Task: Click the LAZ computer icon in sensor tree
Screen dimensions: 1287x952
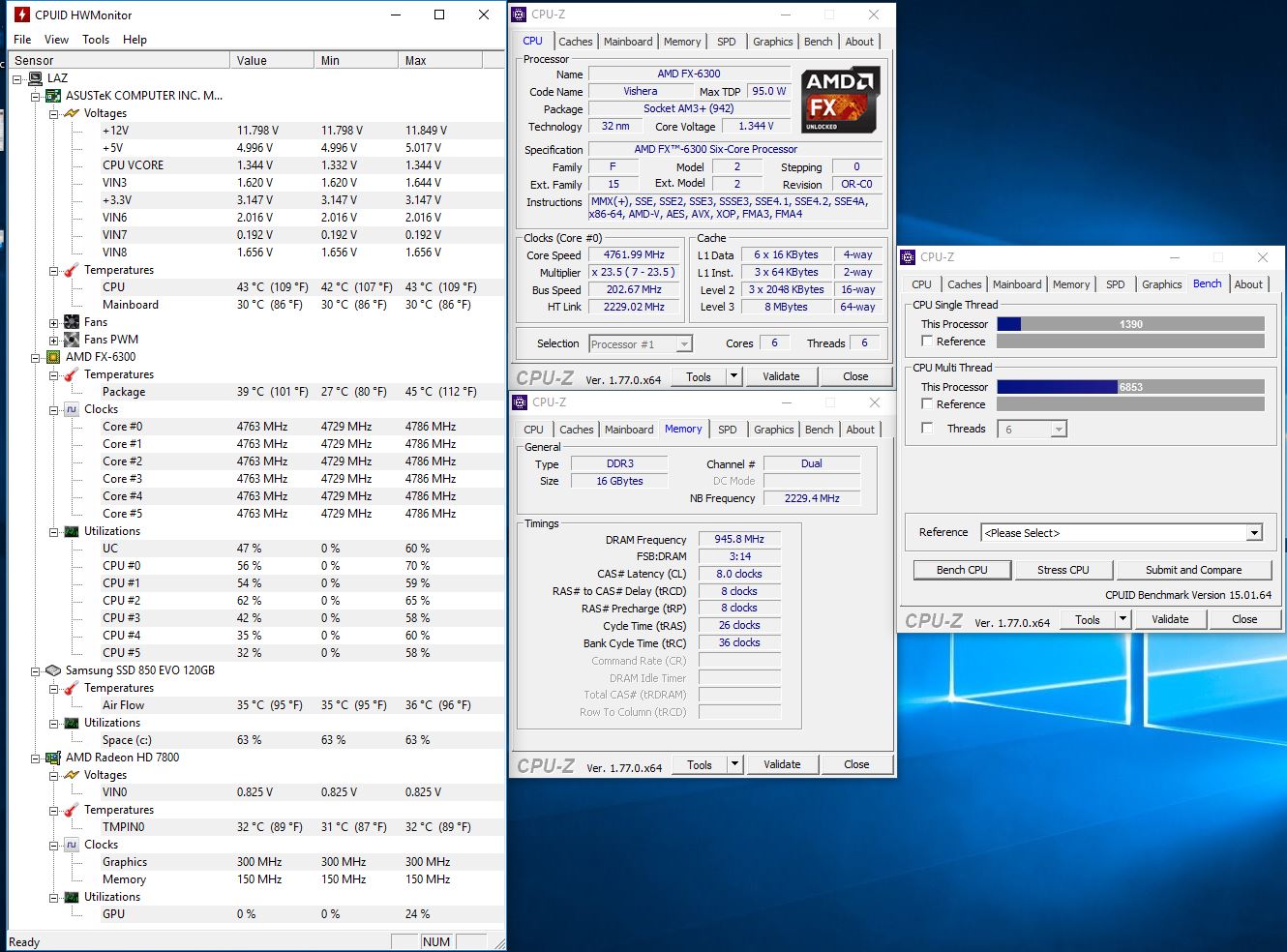Action: coord(36,78)
